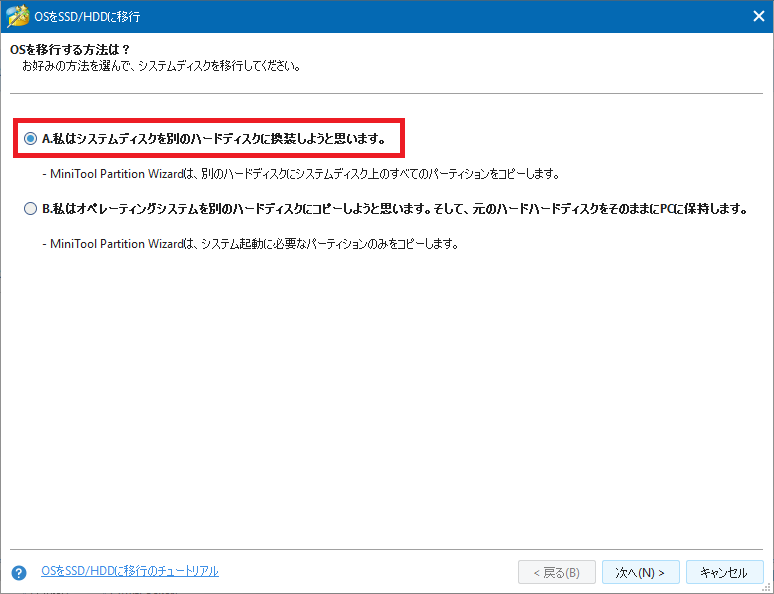Select option A to replace the system disk
The height and width of the screenshot is (594, 774).
click(31, 139)
